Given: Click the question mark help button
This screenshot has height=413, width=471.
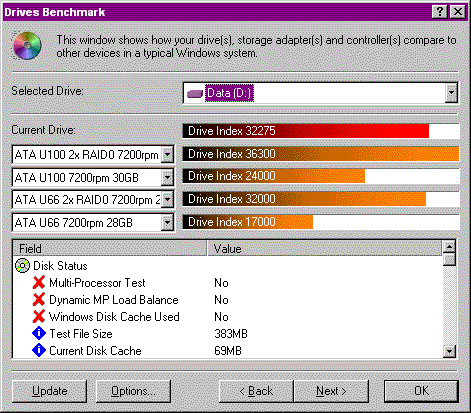Looking at the screenshot, I should click(x=440, y=12).
